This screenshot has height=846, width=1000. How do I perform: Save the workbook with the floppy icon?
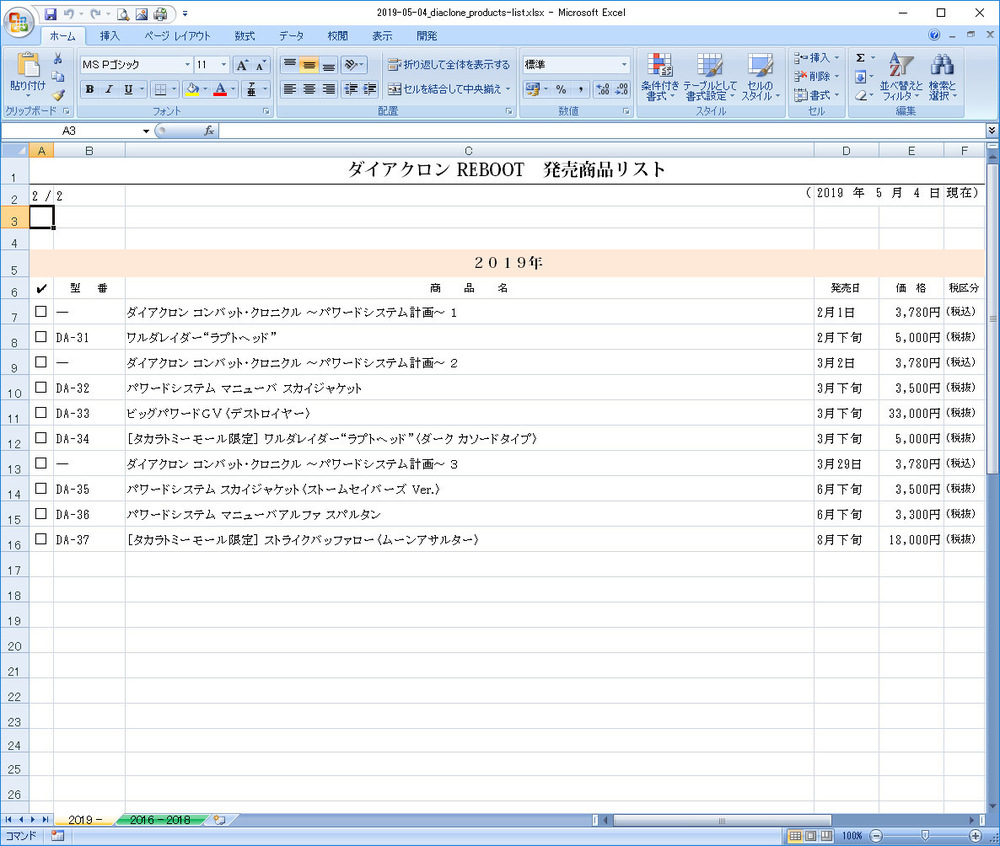point(50,13)
